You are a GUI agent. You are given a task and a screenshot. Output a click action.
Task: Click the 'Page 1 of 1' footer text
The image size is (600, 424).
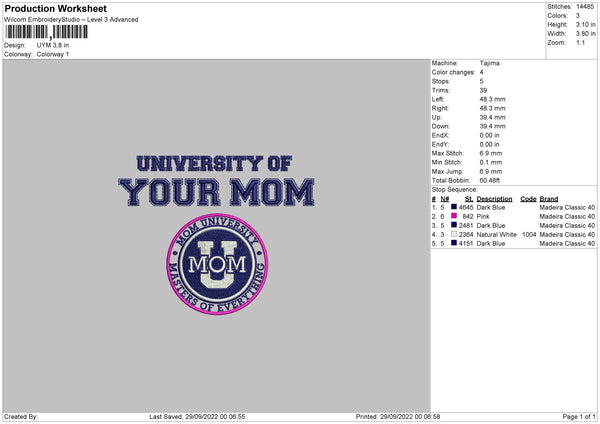tap(579, 416)
